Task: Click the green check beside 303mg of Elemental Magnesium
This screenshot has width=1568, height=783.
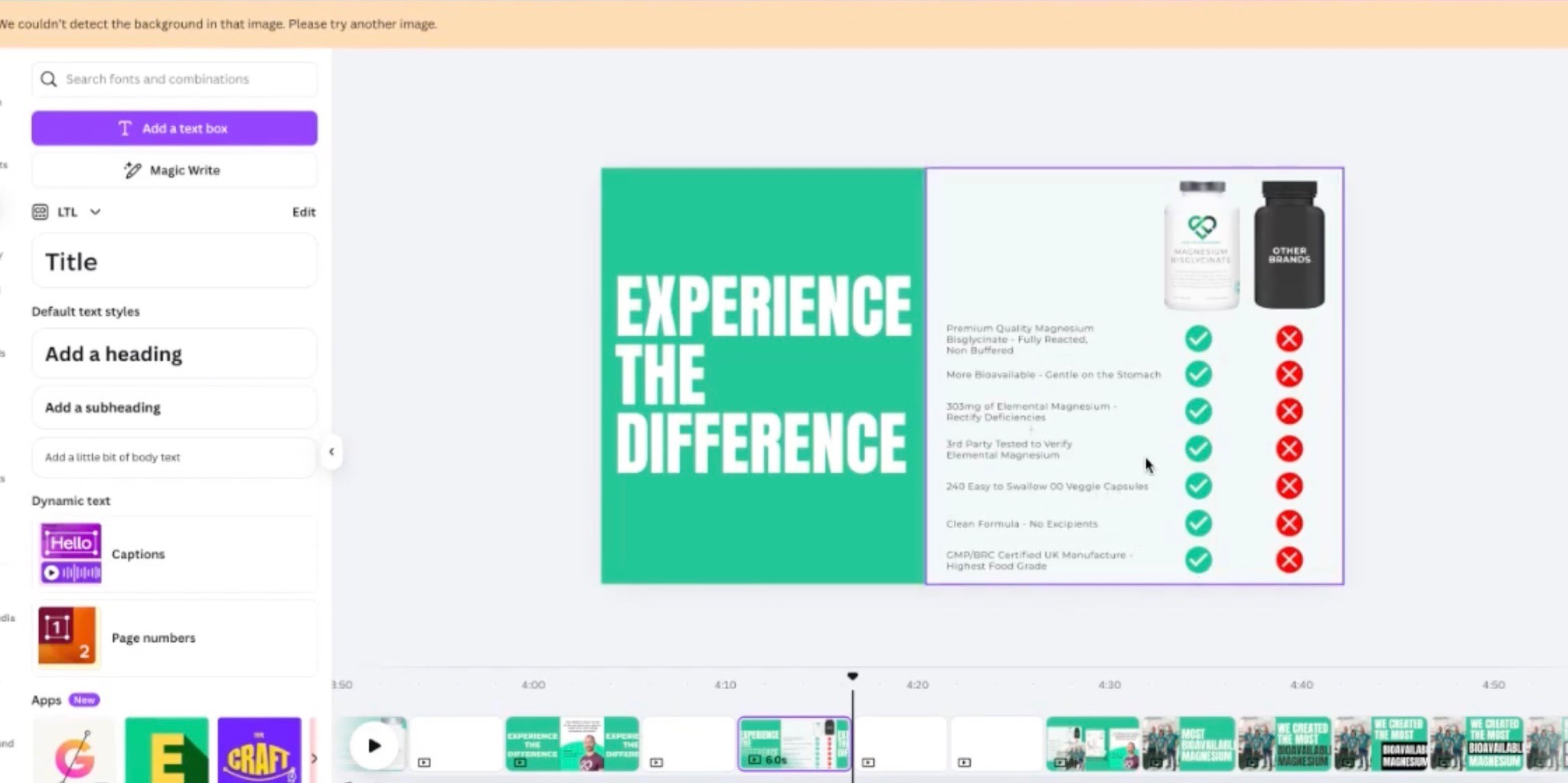Action: pyautogui.click(x=1198, y=411)
